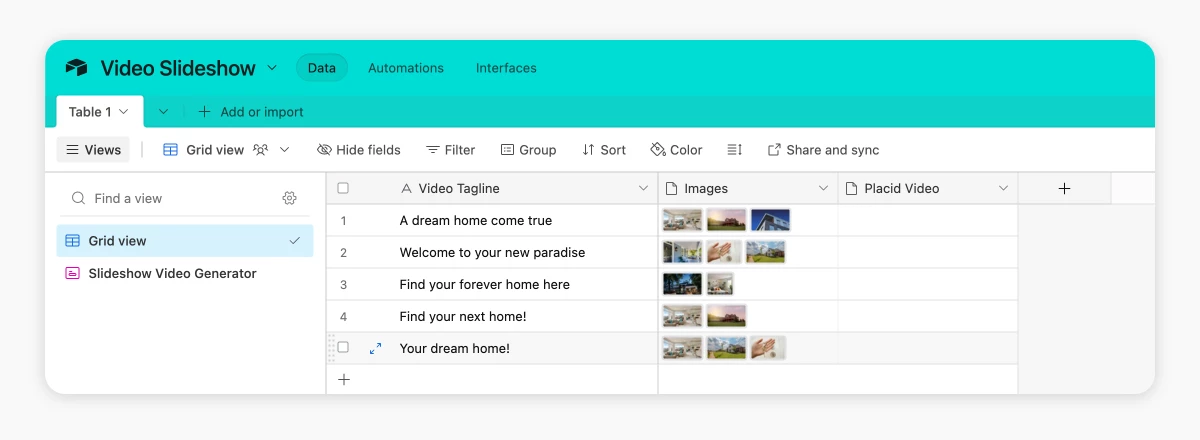The width and height of the screenshot is (1200, 440).
Task: Click the Airtable box logo icon
Action: [76, 68]
